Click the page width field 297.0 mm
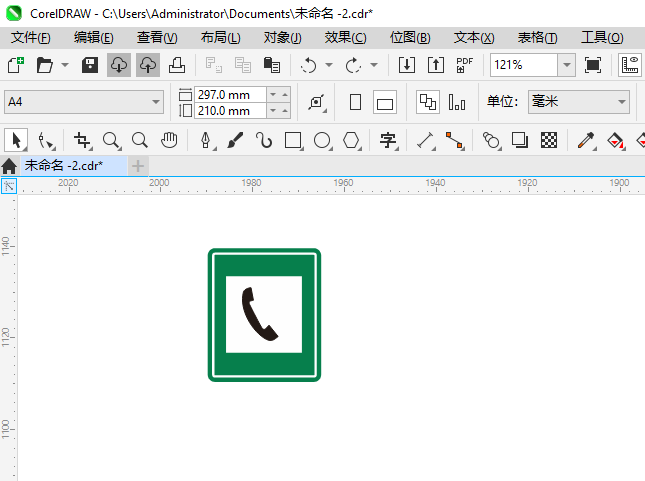The height and width of the screenshot is (481, 645). (x=230, y=95)
